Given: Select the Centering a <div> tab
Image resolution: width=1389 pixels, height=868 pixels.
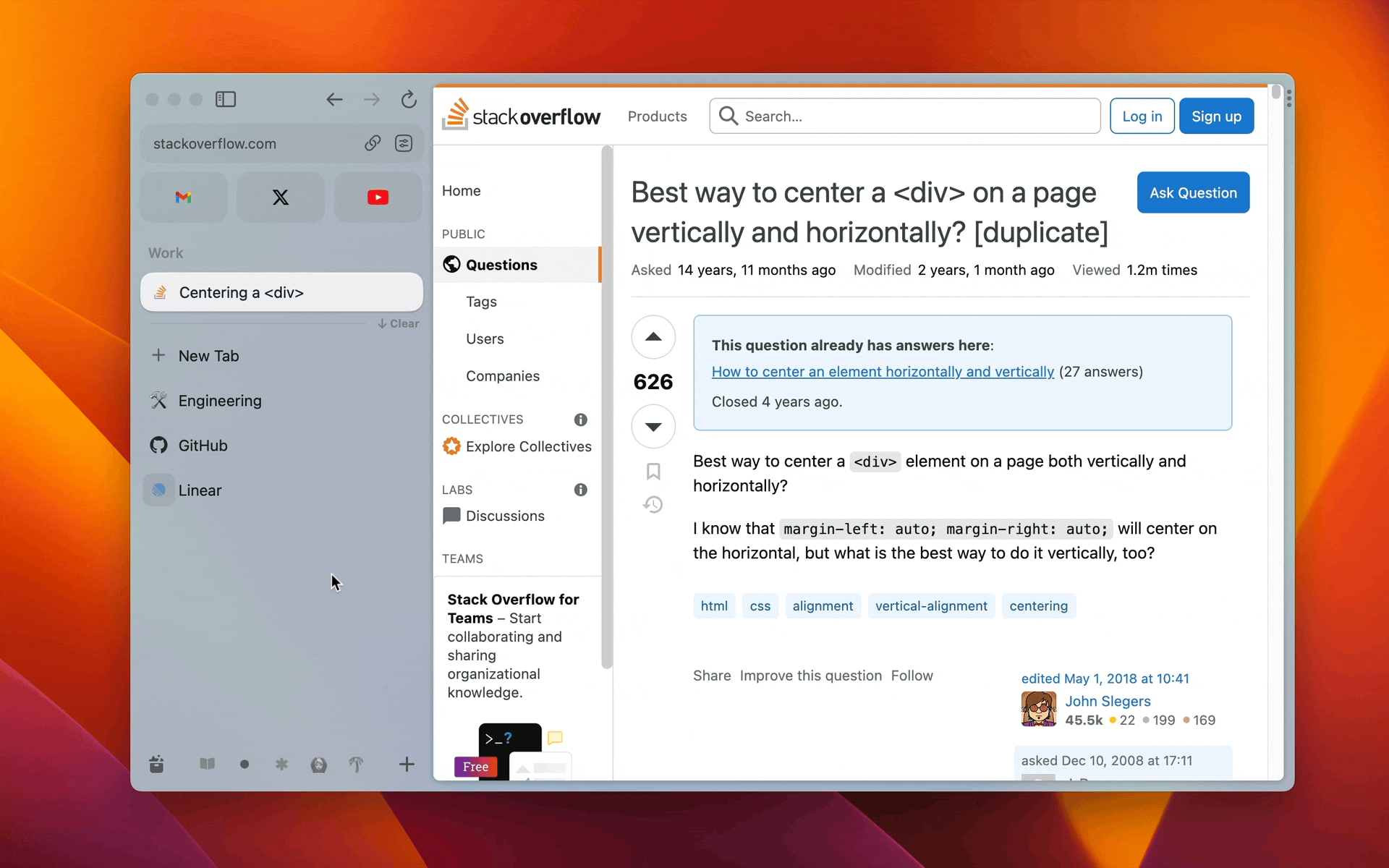Looking at the screenshot, I should [x=281, y=292].
